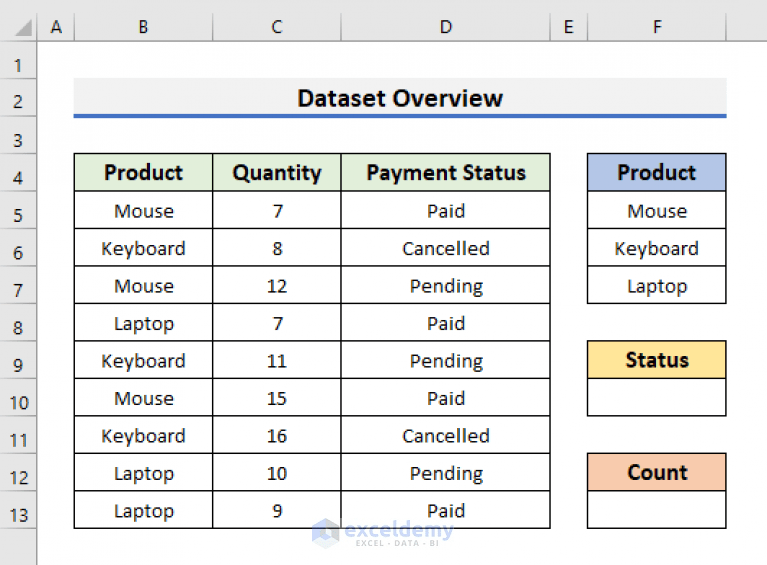Screen dimensions: 767x565
Task: Select Keyboard in row 11 of column B
Action: 143,435
